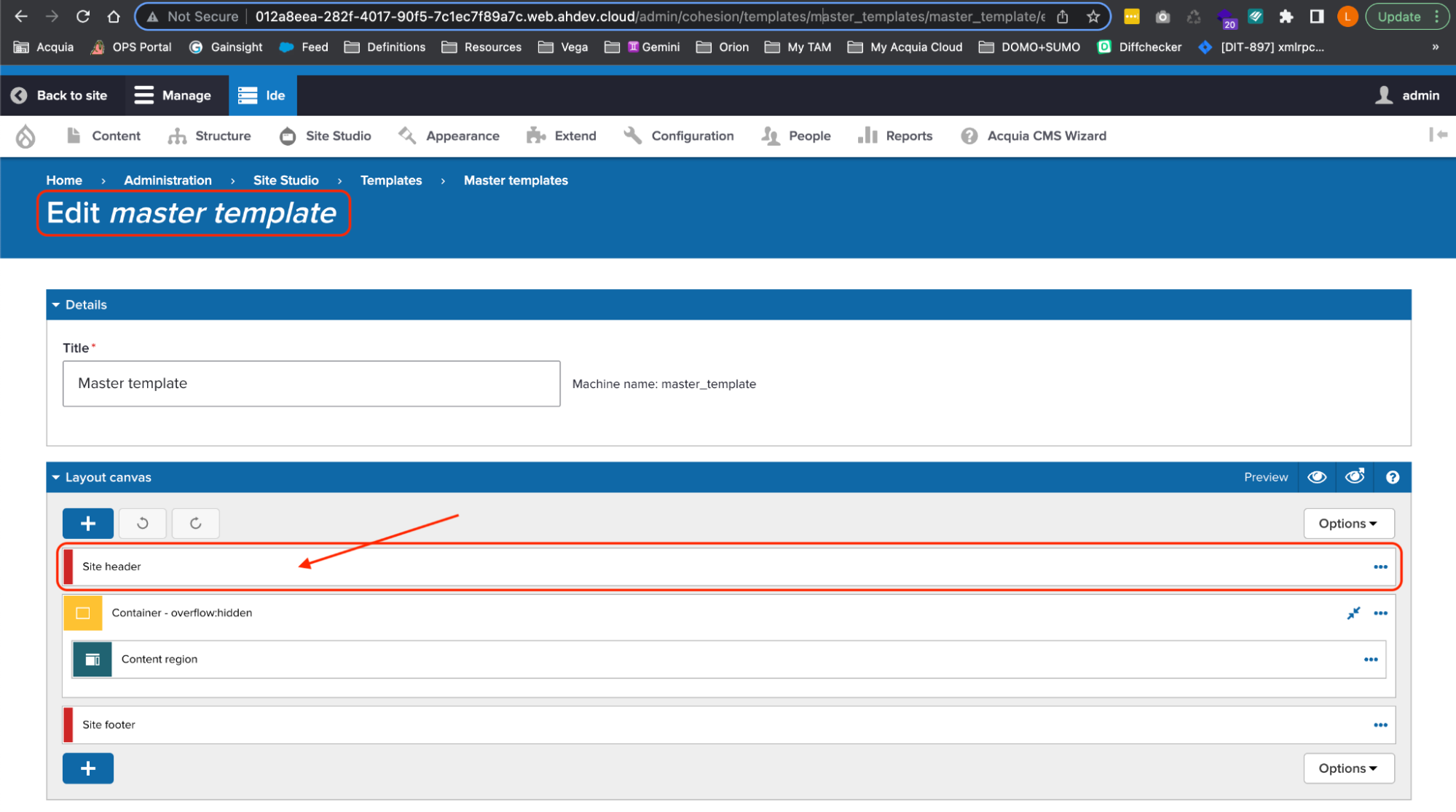Open the Content admin menu
The width and height of the screenshot is (1456, 812).
(x=103, y=136)
